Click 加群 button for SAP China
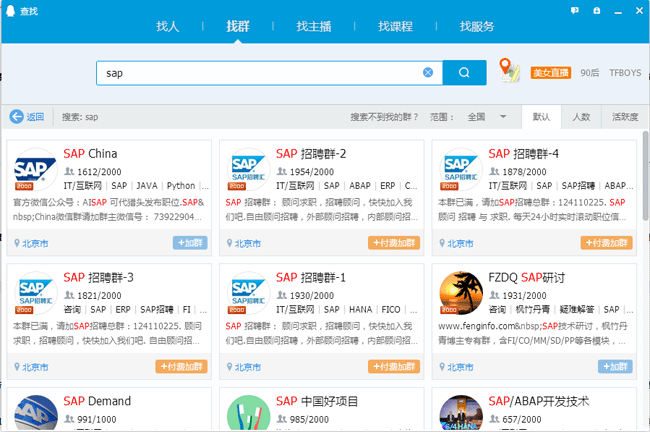This screenshot has width=650, height=432. [x=189, y=243]
